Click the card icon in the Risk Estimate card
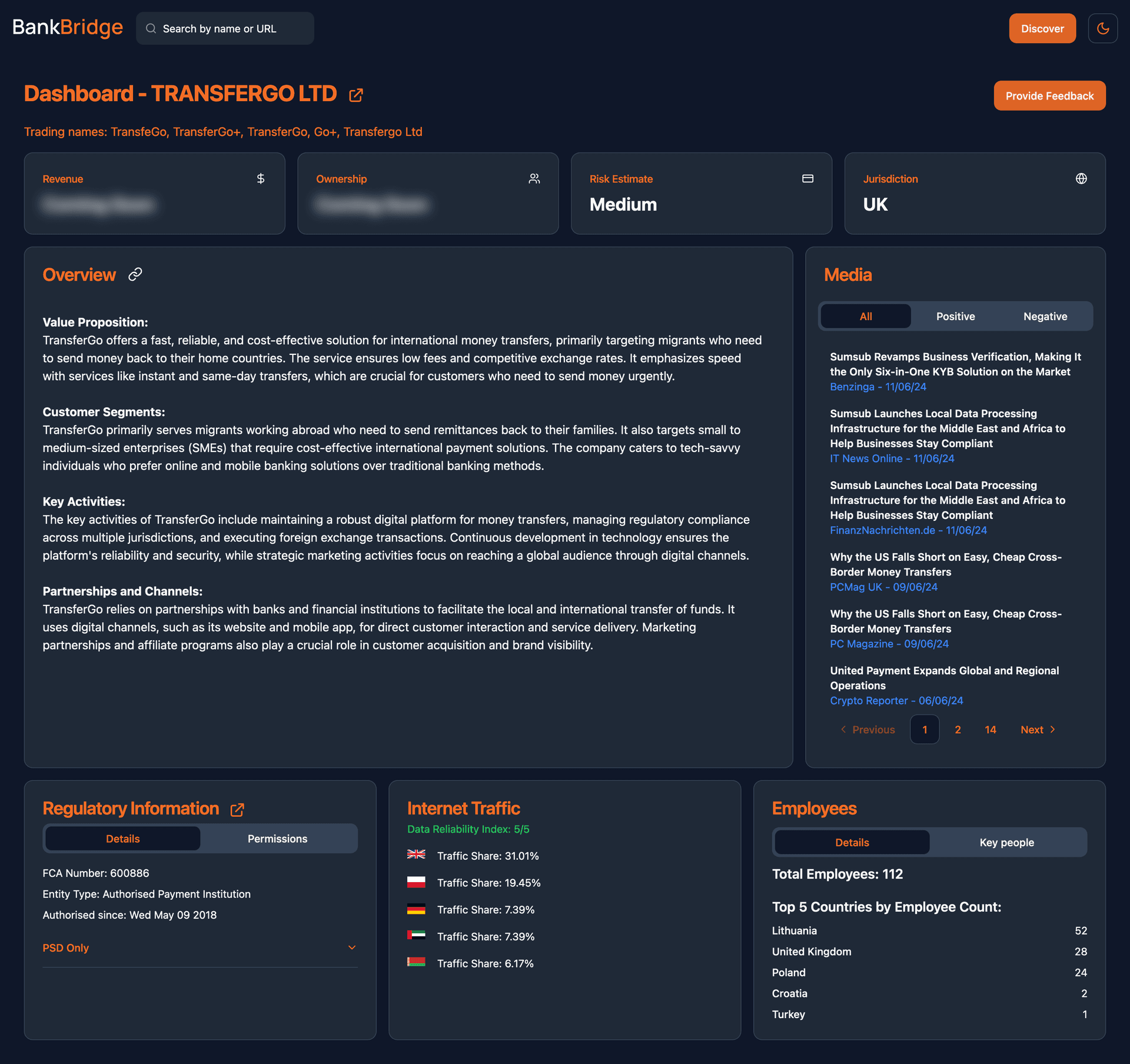The width and height of the screenshot is (1130, 1064). click(x=807, y=178)
